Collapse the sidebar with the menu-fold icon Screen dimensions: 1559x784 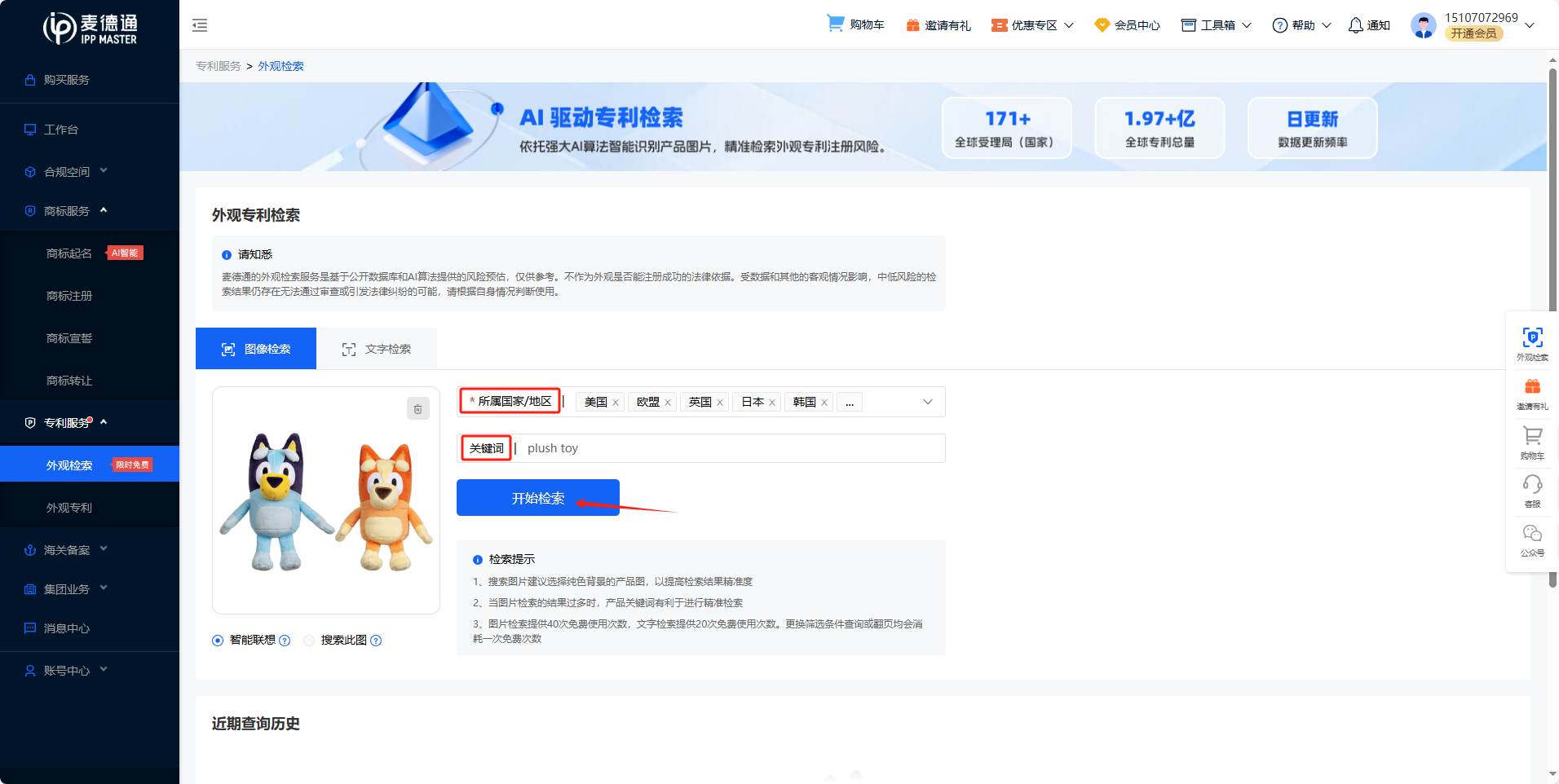[x=200, y=25]
